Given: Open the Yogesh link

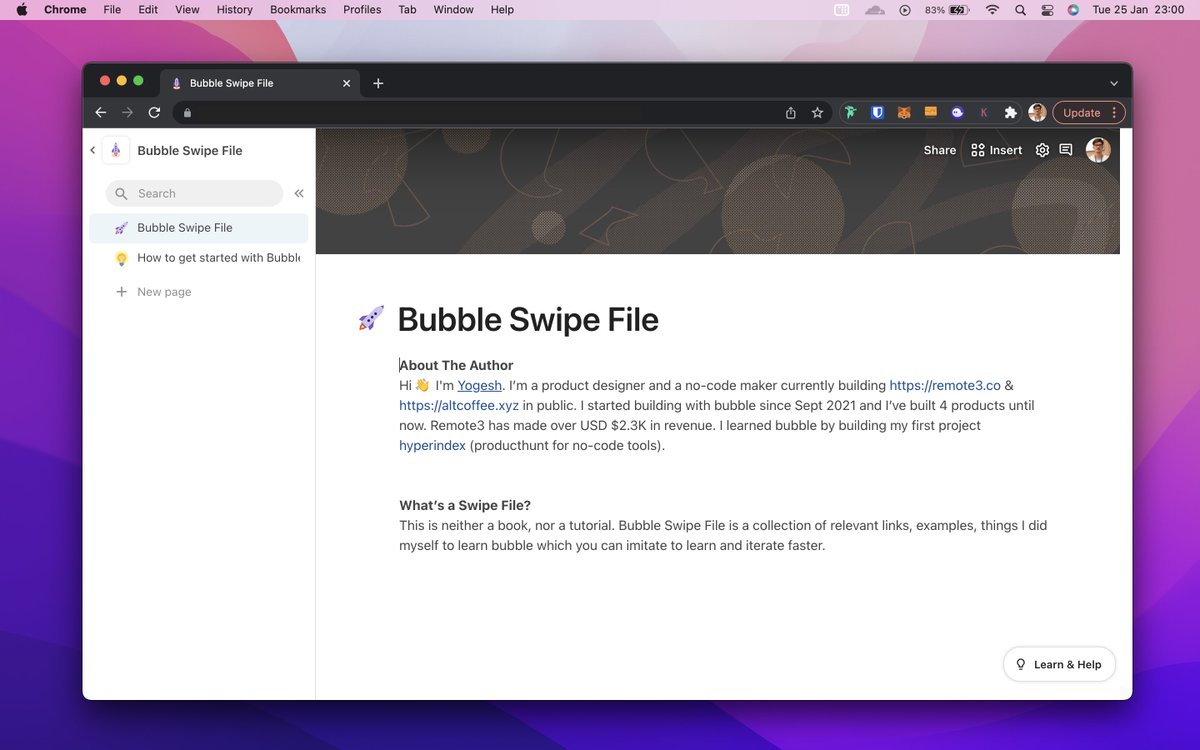Looking at the screenshot, I should click(x=480, y=385).
